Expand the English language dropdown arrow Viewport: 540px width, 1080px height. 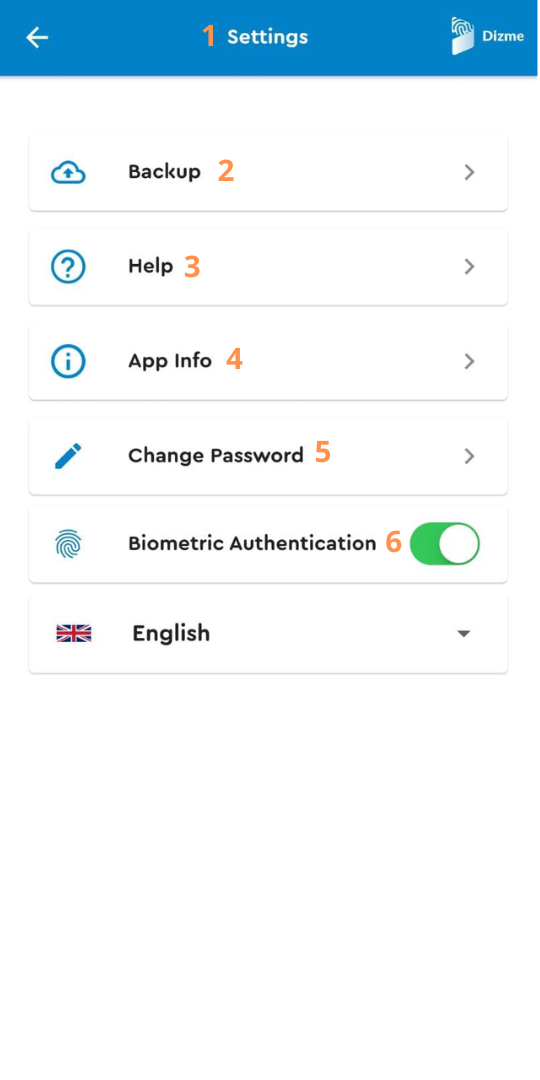pyautogui.click(x=464, y=634)
